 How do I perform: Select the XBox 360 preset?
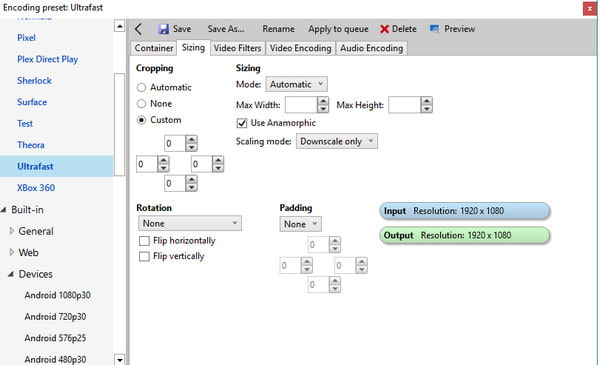(x=36, y=188)
